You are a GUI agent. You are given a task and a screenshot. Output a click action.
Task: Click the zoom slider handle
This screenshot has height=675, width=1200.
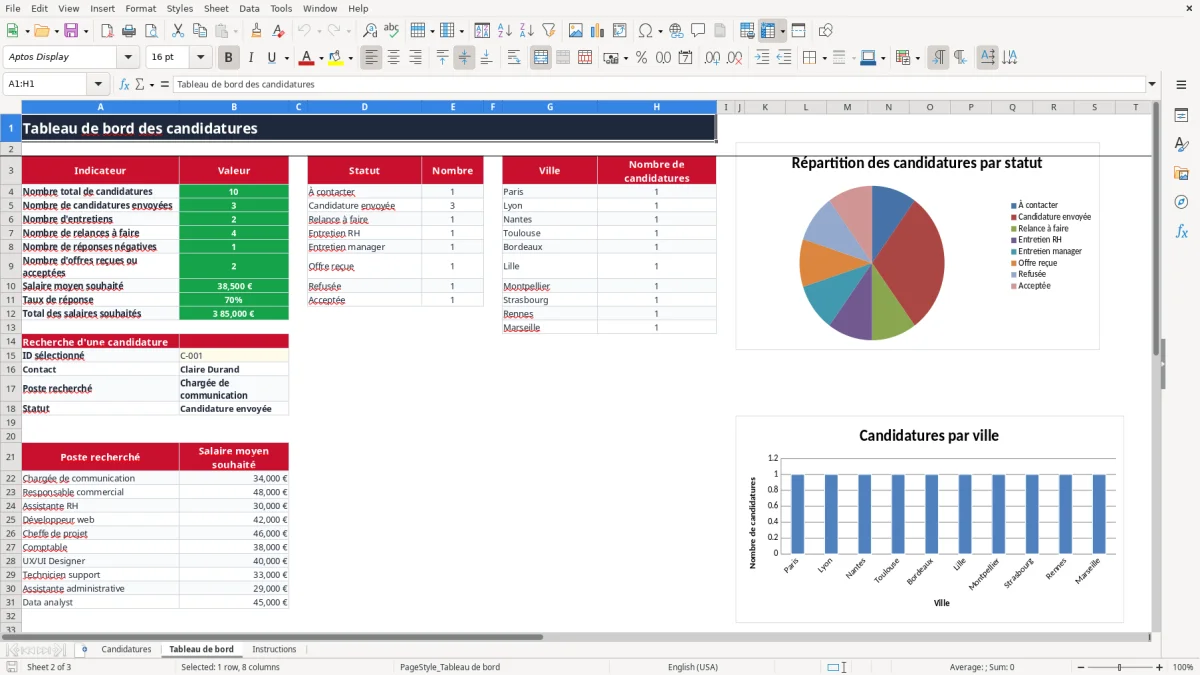click(x=1120, y=667)
